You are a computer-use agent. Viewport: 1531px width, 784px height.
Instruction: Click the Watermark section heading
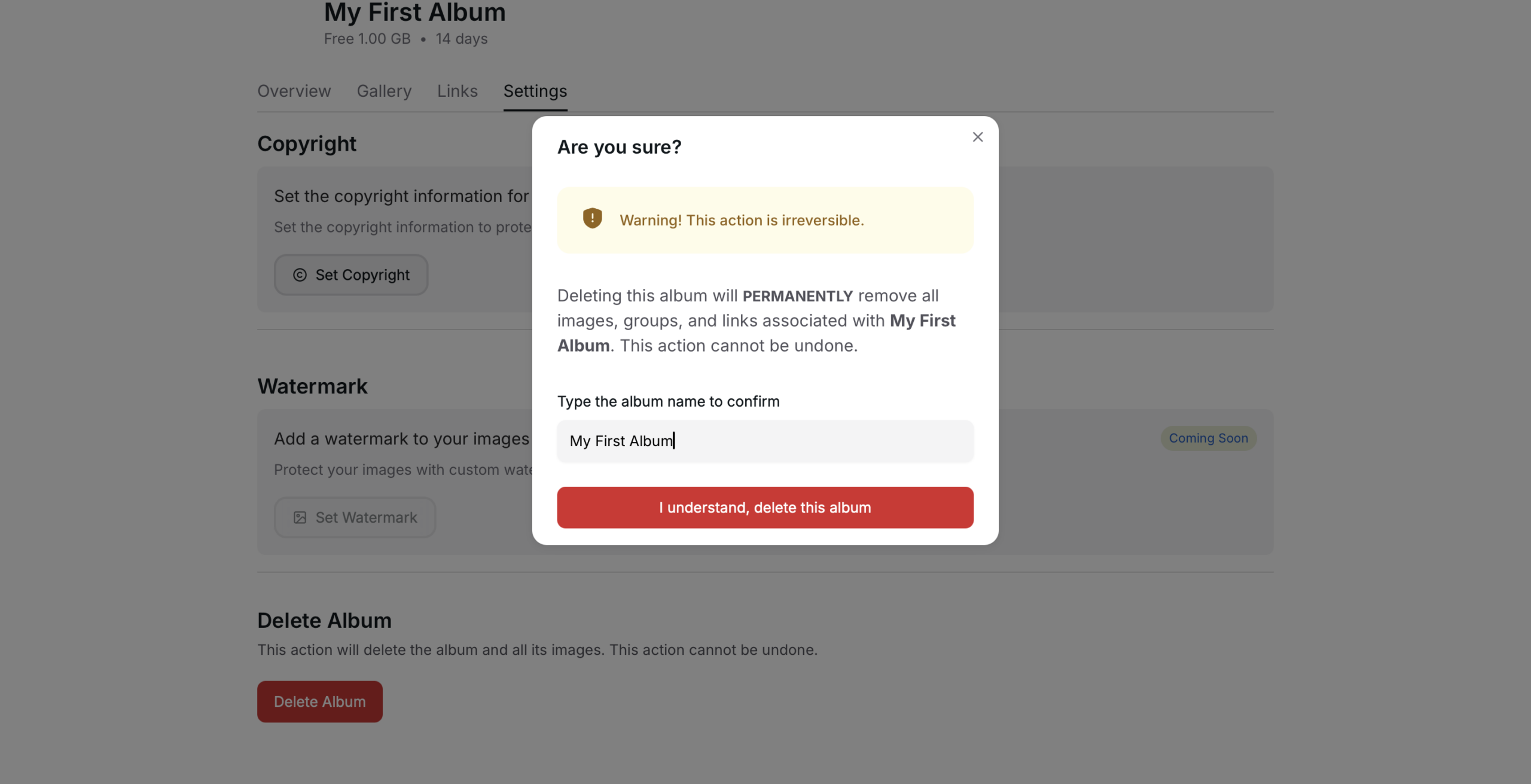pyautogui.click(x=312, y=386)
